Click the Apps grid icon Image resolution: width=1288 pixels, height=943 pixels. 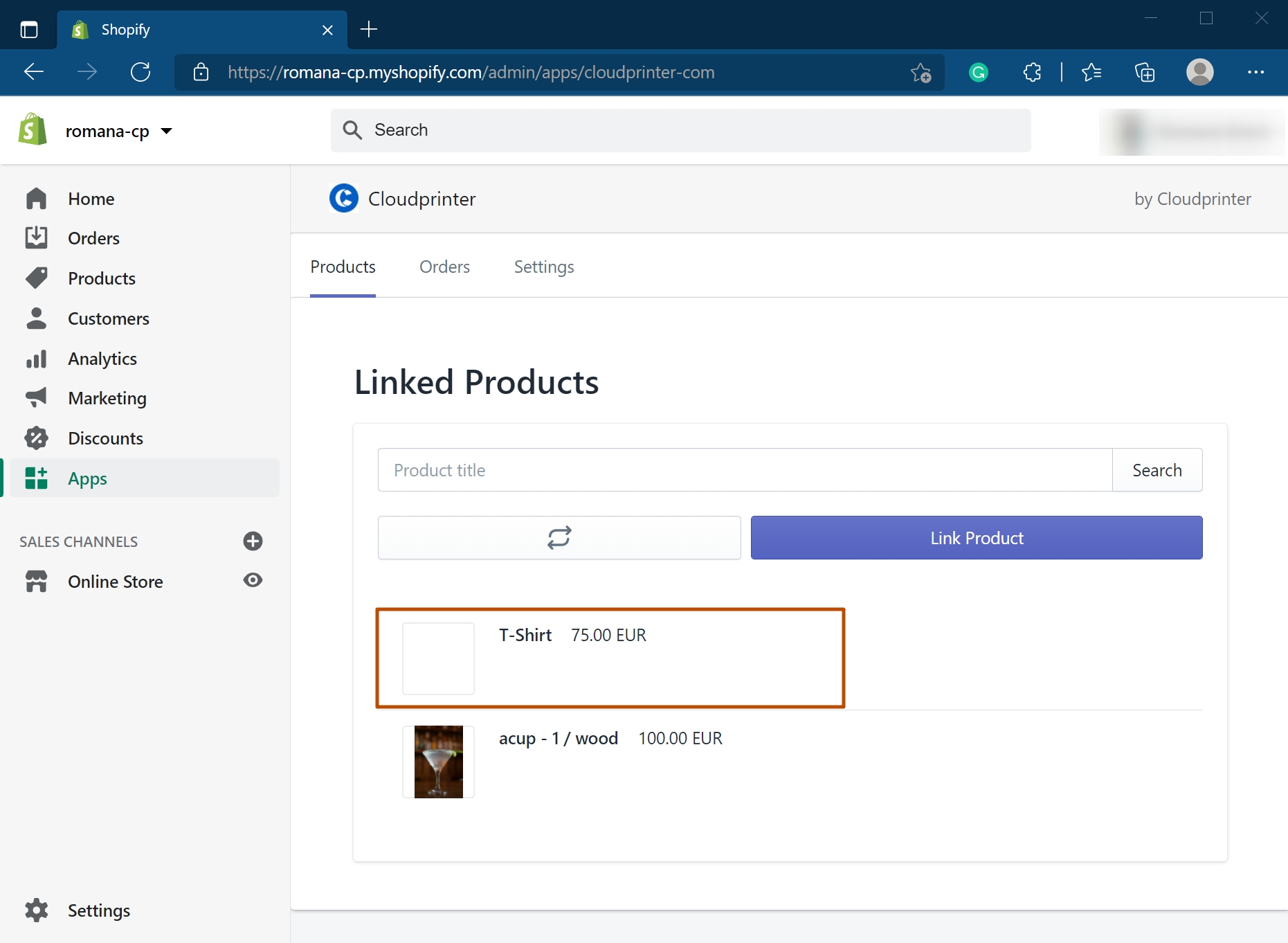[36, 478]
